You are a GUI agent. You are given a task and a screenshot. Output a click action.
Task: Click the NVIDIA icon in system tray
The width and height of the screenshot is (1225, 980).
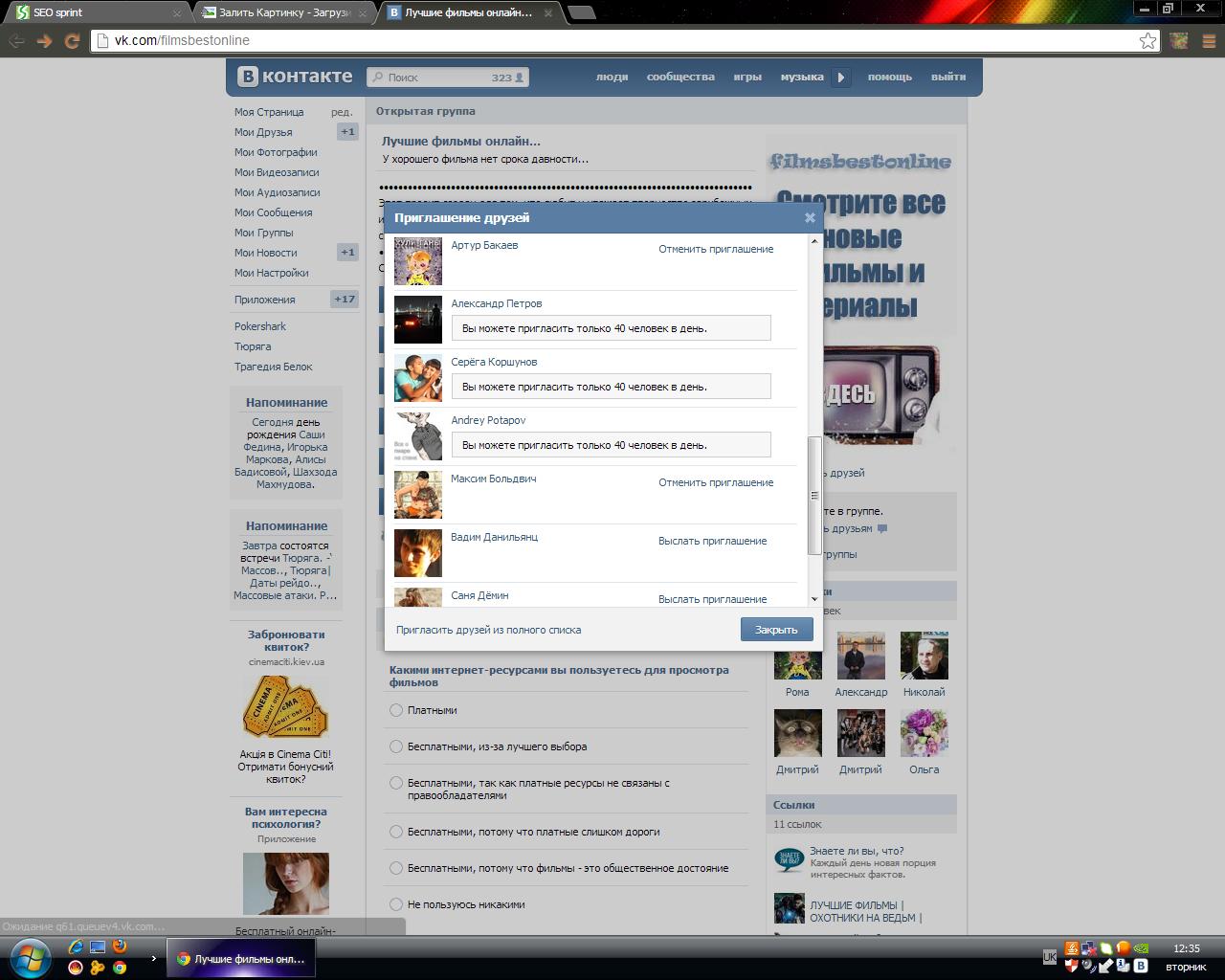[1141, 948]
